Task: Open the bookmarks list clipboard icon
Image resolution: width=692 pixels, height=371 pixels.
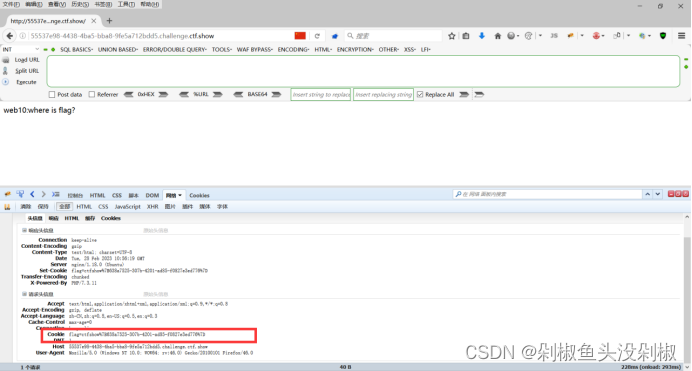Action: coord(466,36)
